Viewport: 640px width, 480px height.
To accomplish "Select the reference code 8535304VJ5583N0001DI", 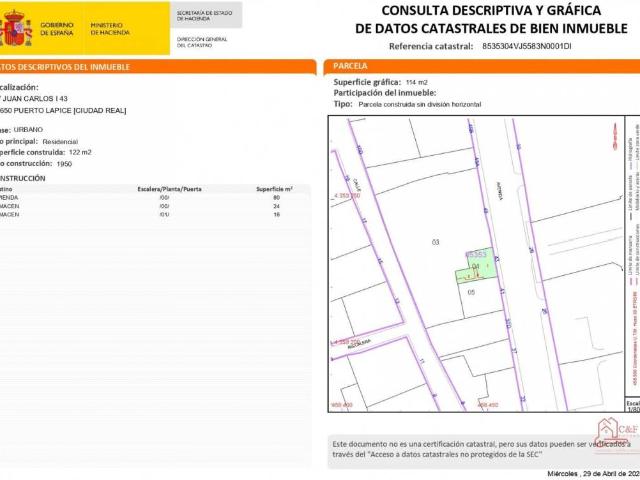I will [527, 46].
